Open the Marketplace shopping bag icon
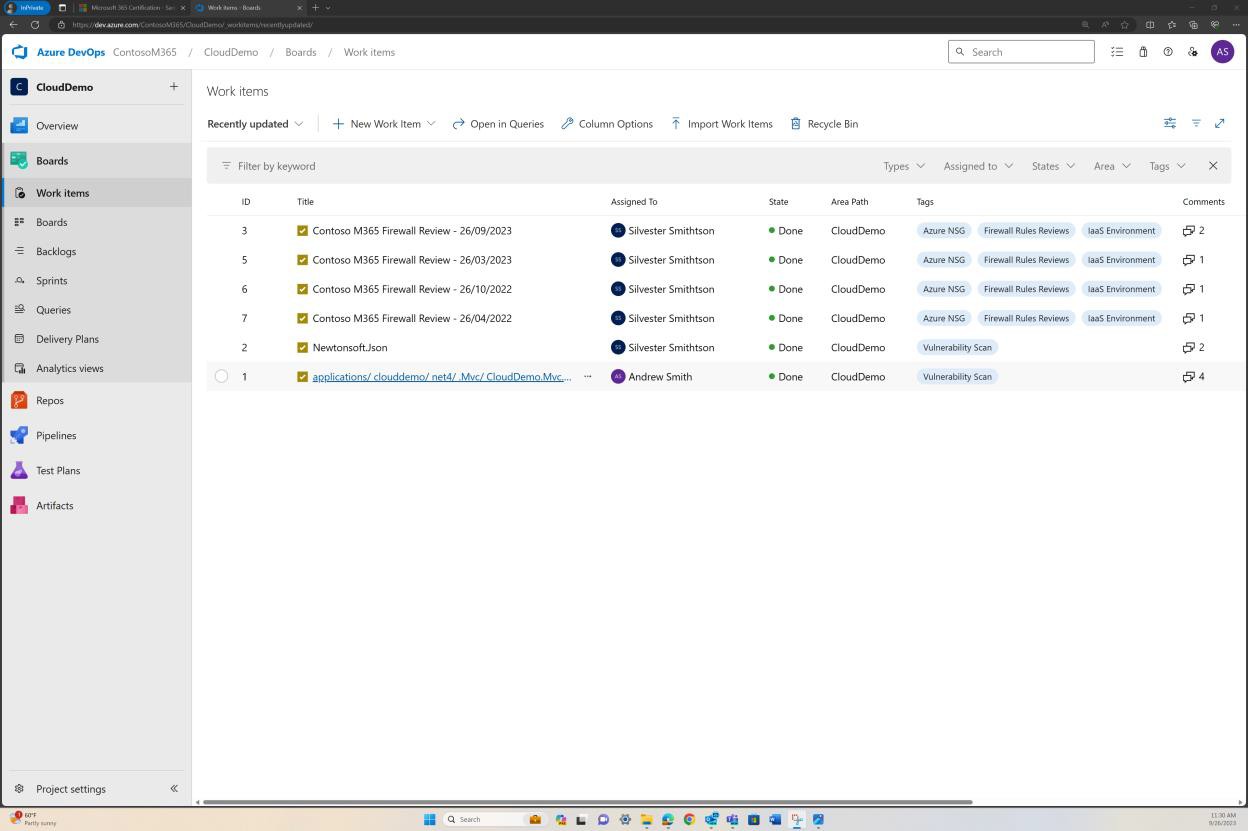Screen dimensions: 1248x831 tap(1143, 52)
